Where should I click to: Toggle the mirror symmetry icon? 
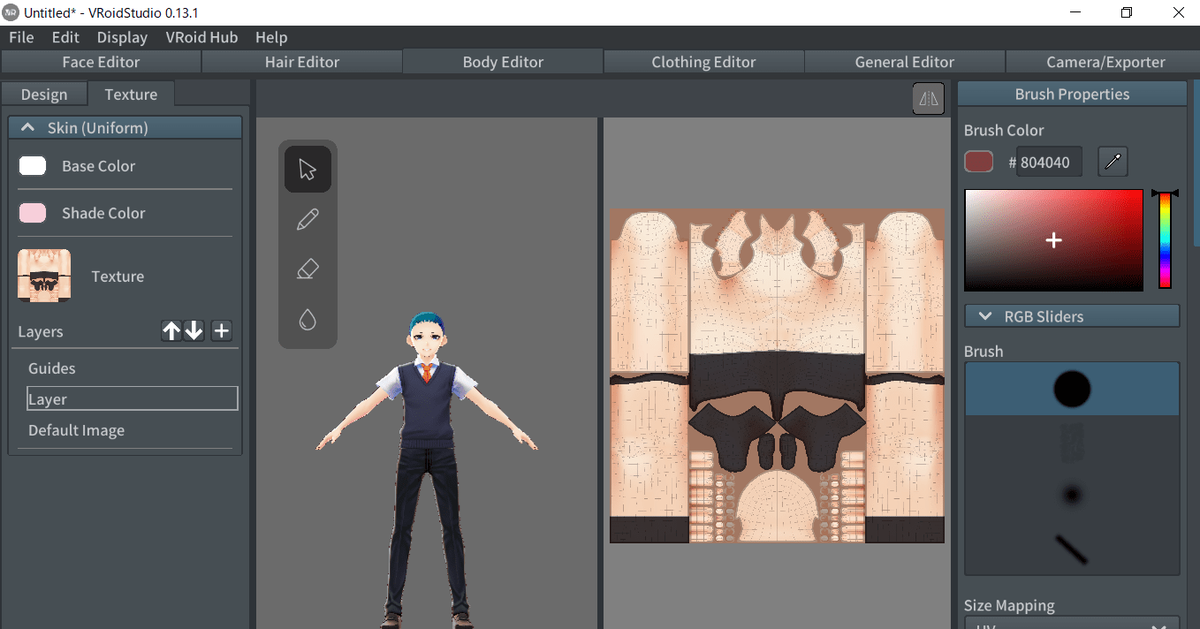(x=929, y=98)
